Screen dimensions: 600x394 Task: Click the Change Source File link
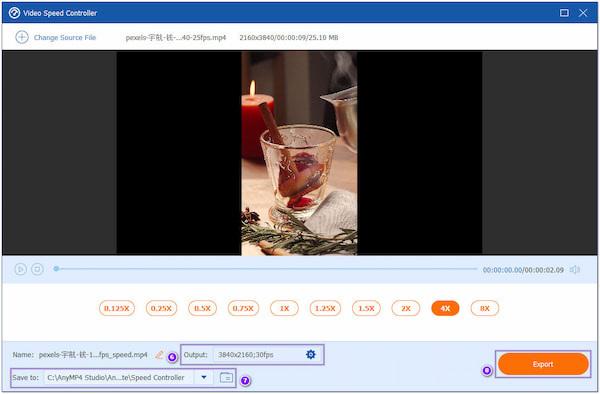click(65, 37)
